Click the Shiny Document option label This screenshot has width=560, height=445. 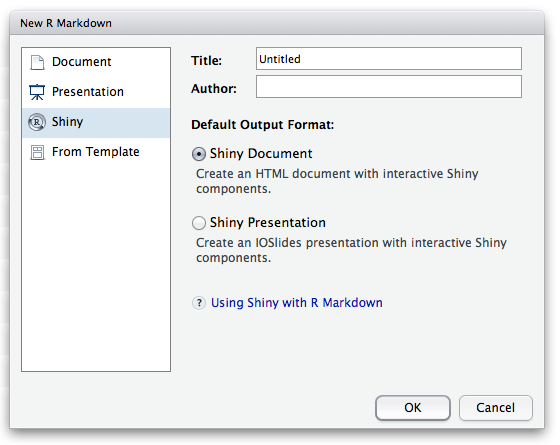tap(261, 154)
